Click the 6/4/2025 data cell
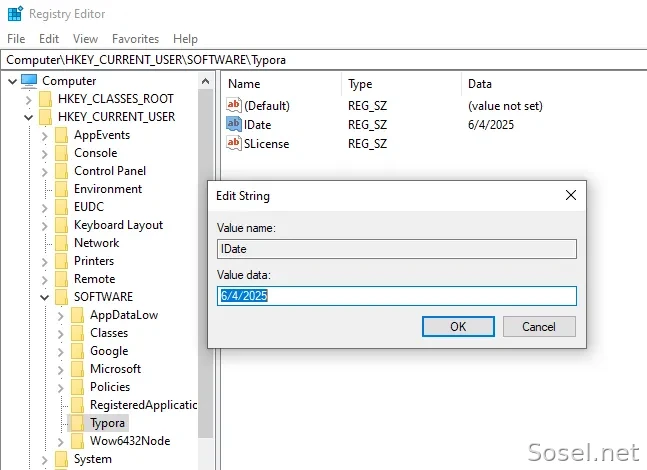 click(x=491, y=125)
